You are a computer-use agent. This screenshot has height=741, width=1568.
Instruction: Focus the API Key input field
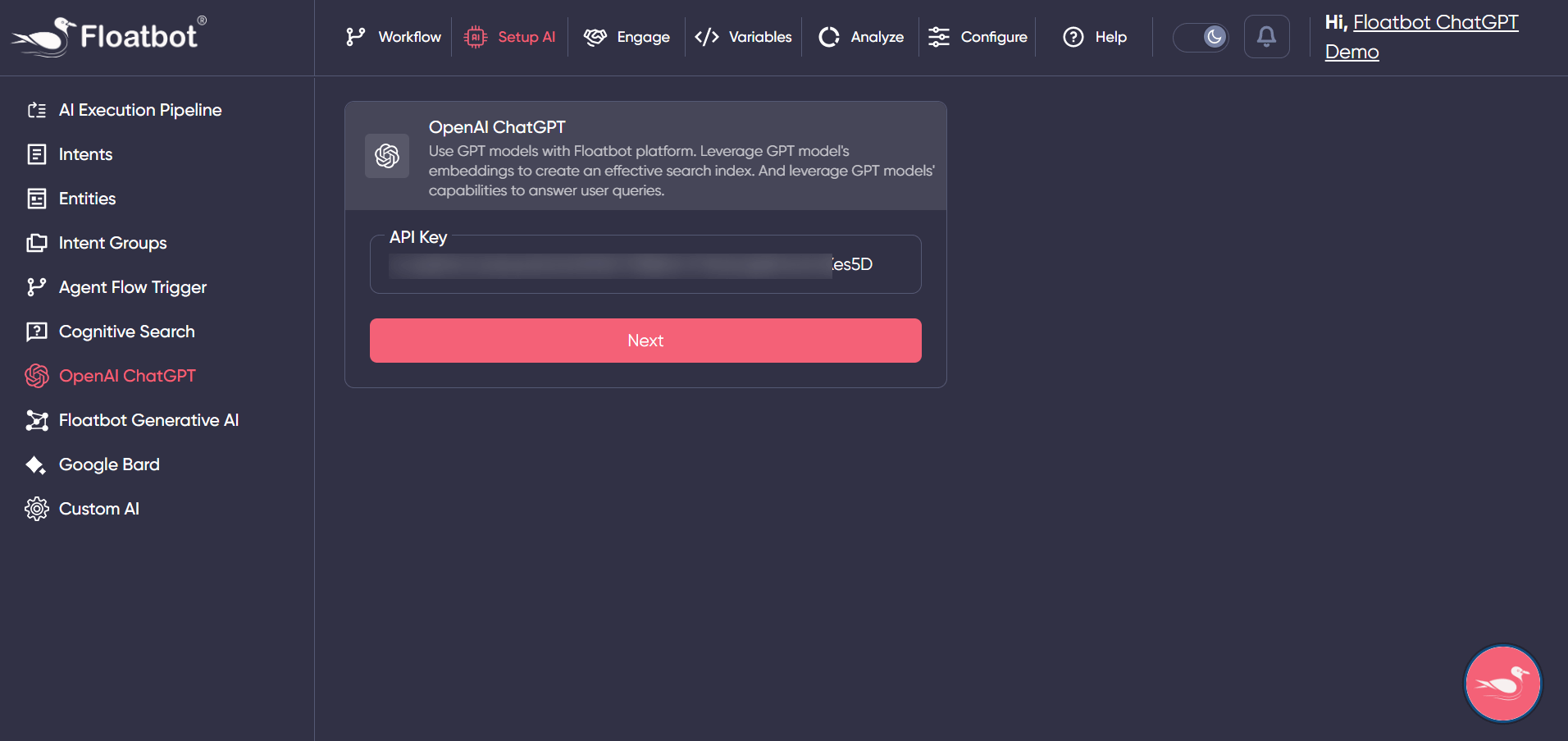click(x=645, y=264)
